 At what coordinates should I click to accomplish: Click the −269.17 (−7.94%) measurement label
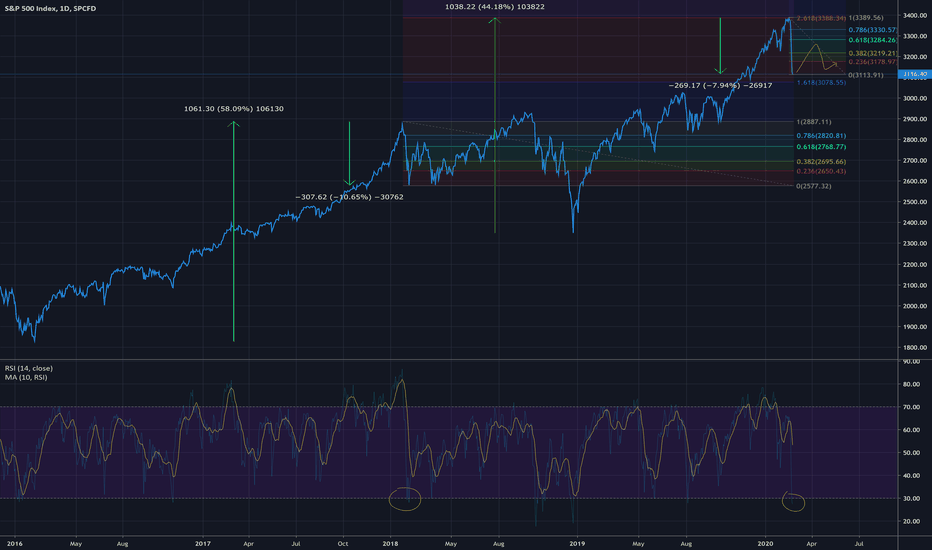[x=720, y=86]
